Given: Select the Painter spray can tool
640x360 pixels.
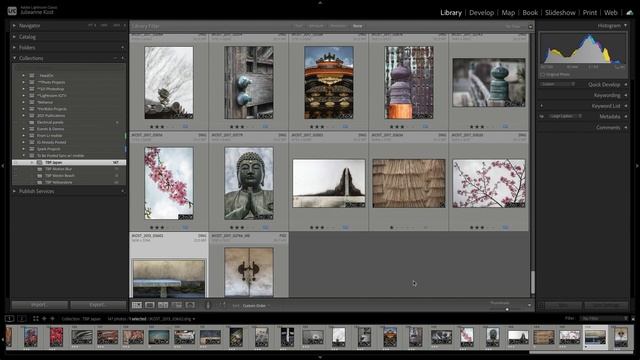Looking at the screenshot, I should coord(208,305).
